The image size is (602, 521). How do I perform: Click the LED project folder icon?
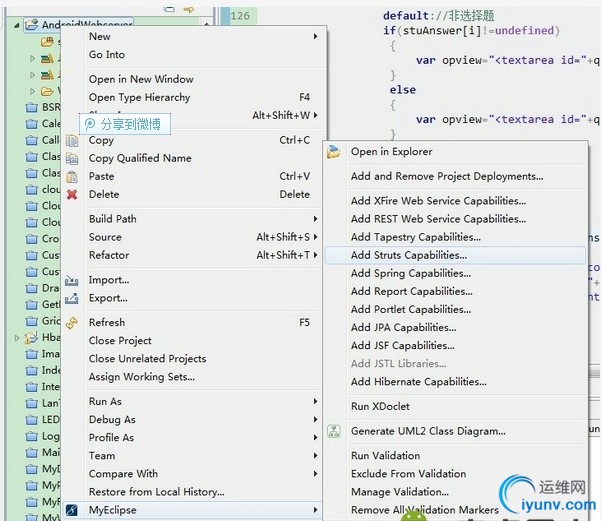pyautogui.click(x=31, y=420)
